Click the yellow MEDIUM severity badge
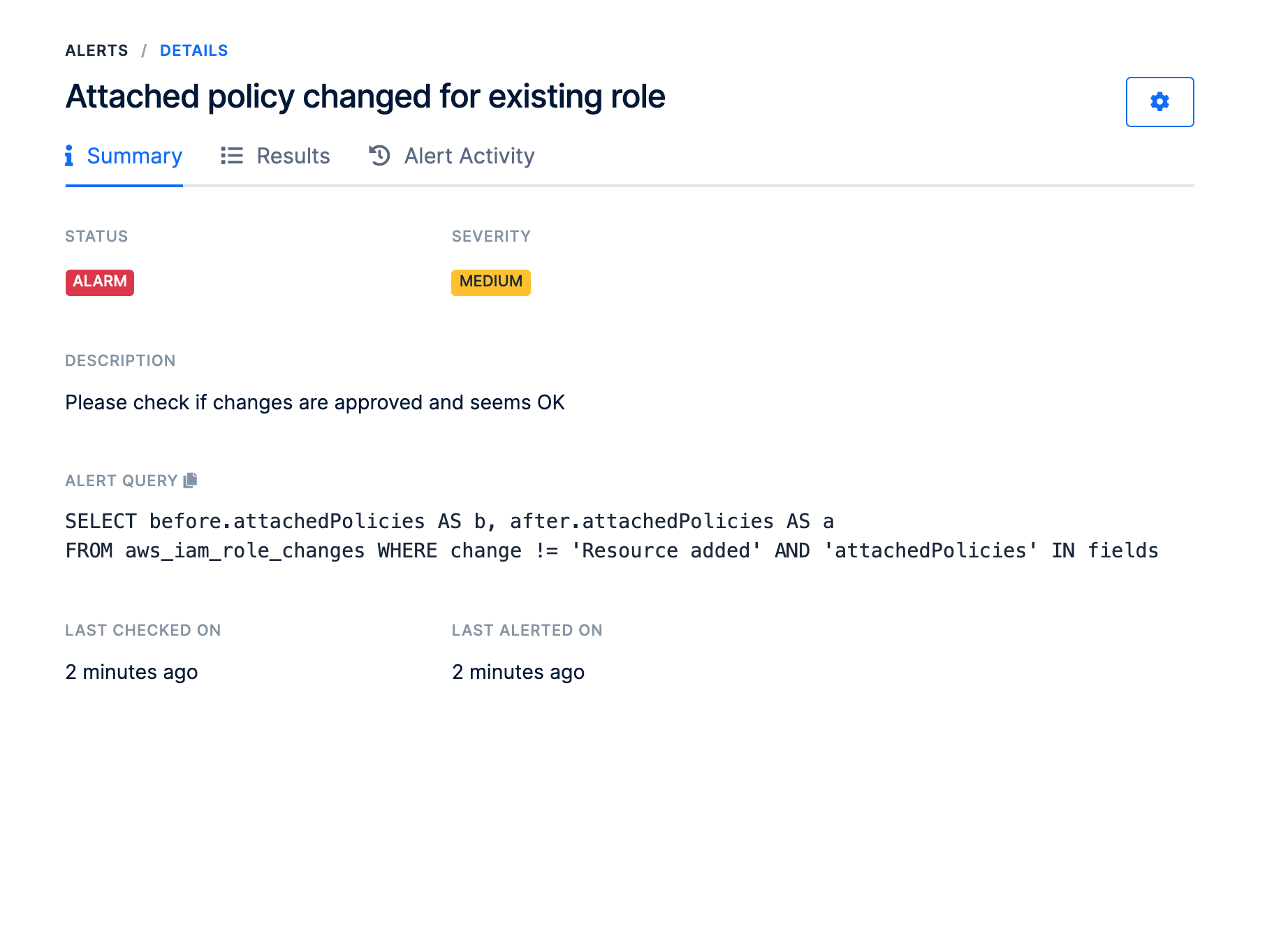 click(x=490, y=282)
